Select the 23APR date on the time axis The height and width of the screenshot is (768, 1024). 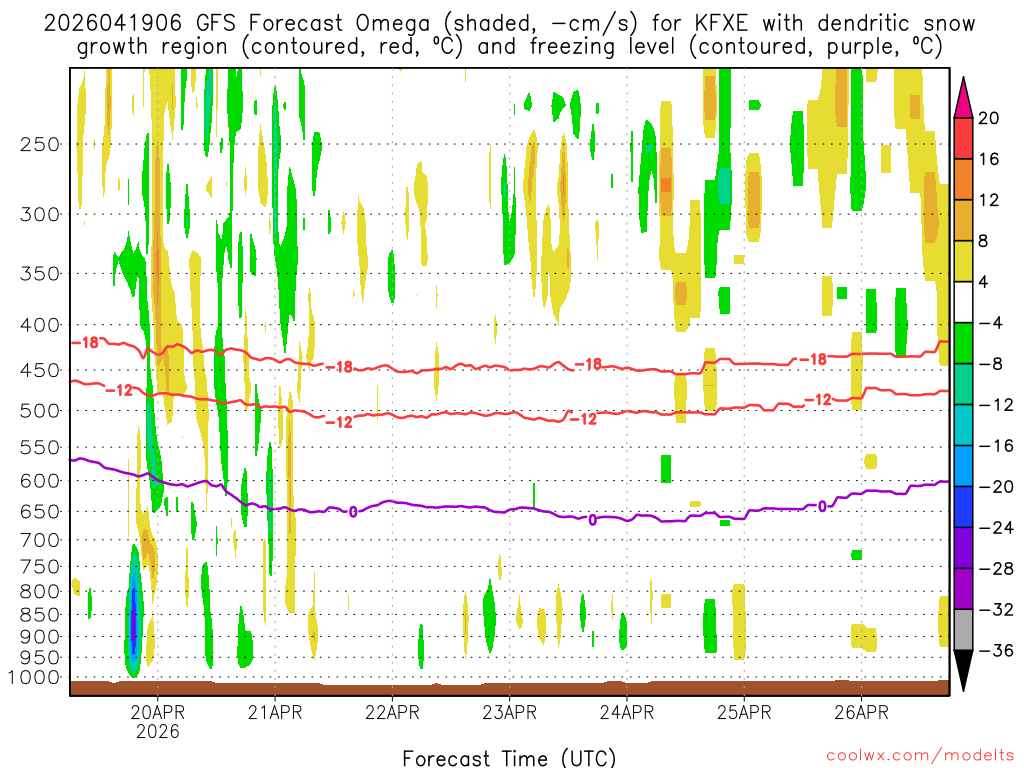pyautogui.click(x=510, y=712)
